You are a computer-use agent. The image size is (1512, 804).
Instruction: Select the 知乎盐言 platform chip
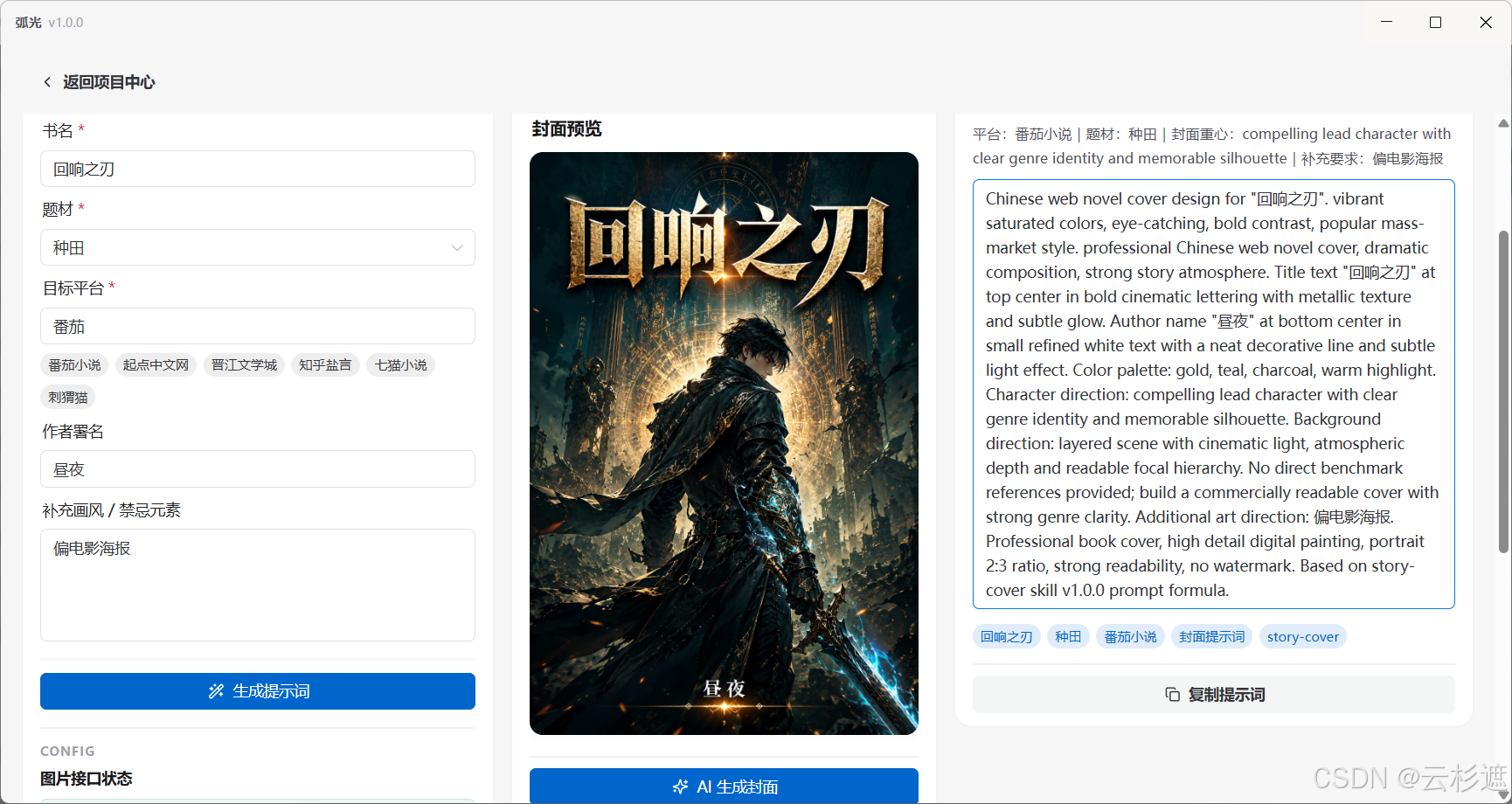click(x=325, y=364)
